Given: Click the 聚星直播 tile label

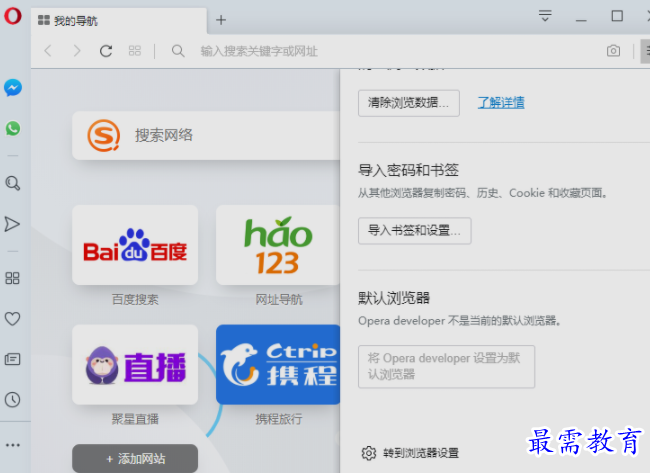Looking at the screenshot, I should 135,419.
